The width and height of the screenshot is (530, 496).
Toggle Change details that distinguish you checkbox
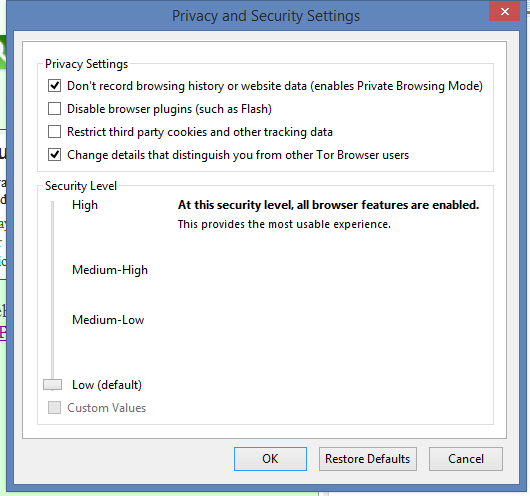54,155
